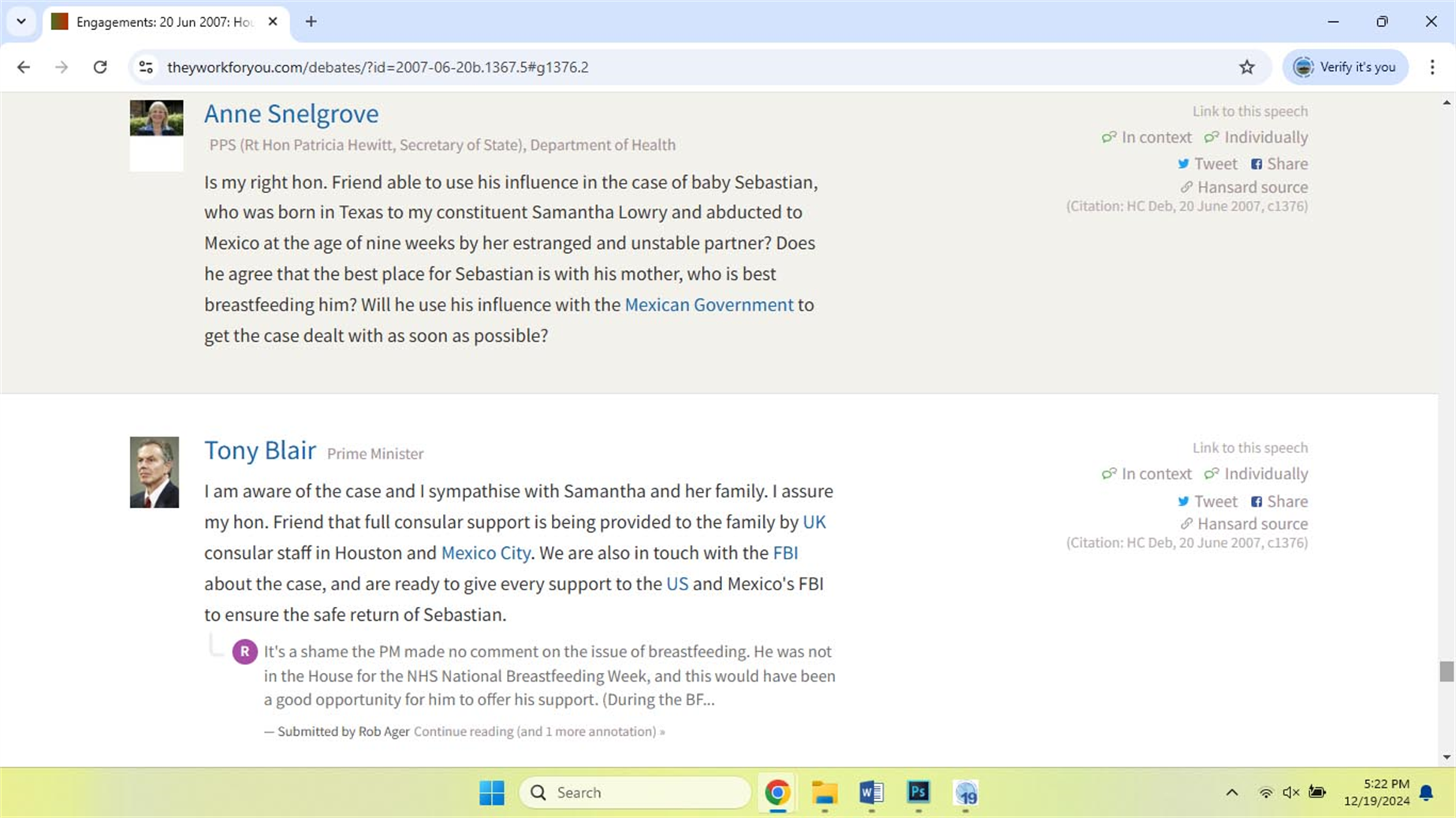Toggle the bookmark star for this page
This screenshot has height=818, width=1456.
pos(1246,67)
